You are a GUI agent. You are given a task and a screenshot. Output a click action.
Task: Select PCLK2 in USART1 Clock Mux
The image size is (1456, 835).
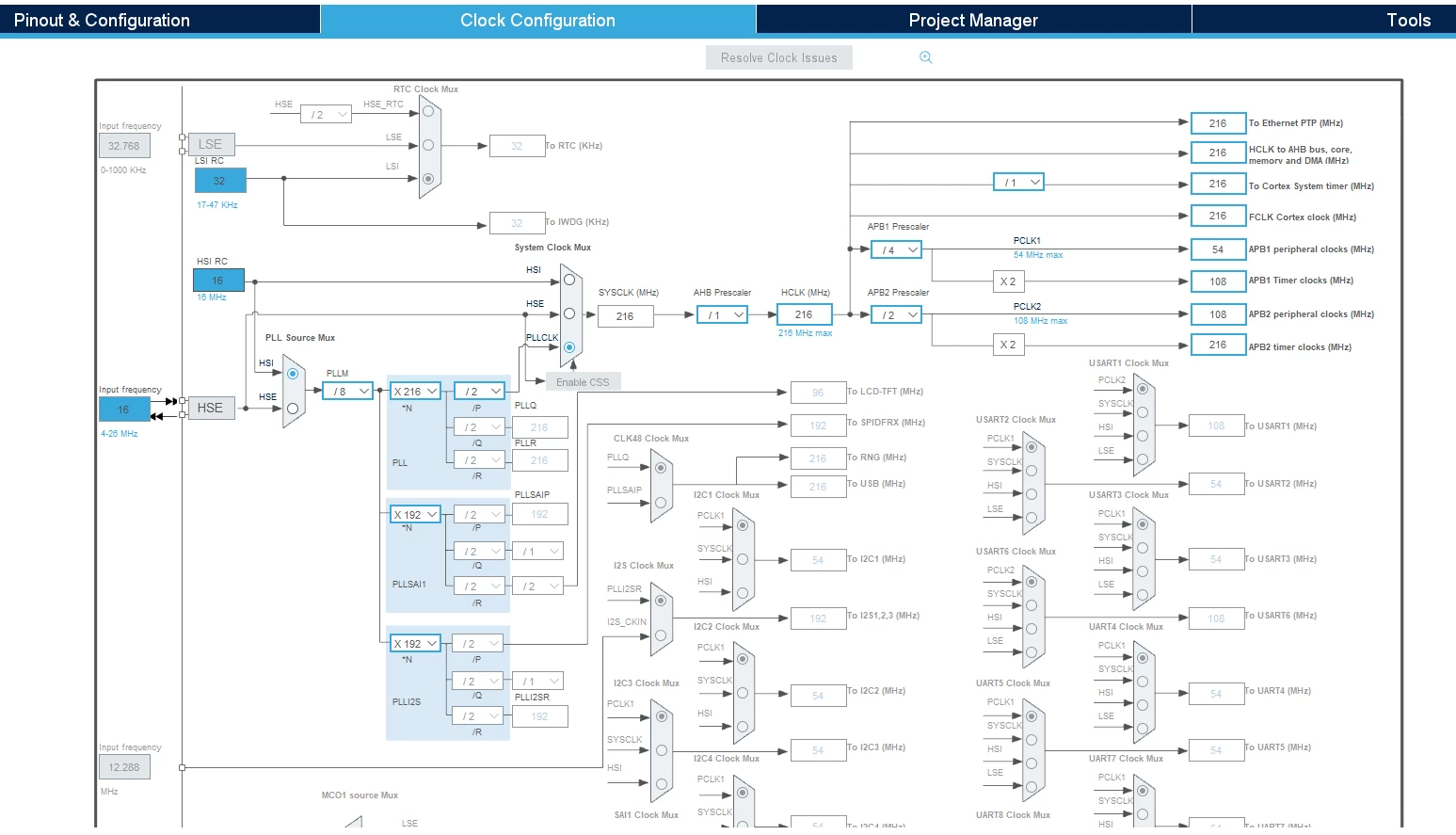[1142, 388]
